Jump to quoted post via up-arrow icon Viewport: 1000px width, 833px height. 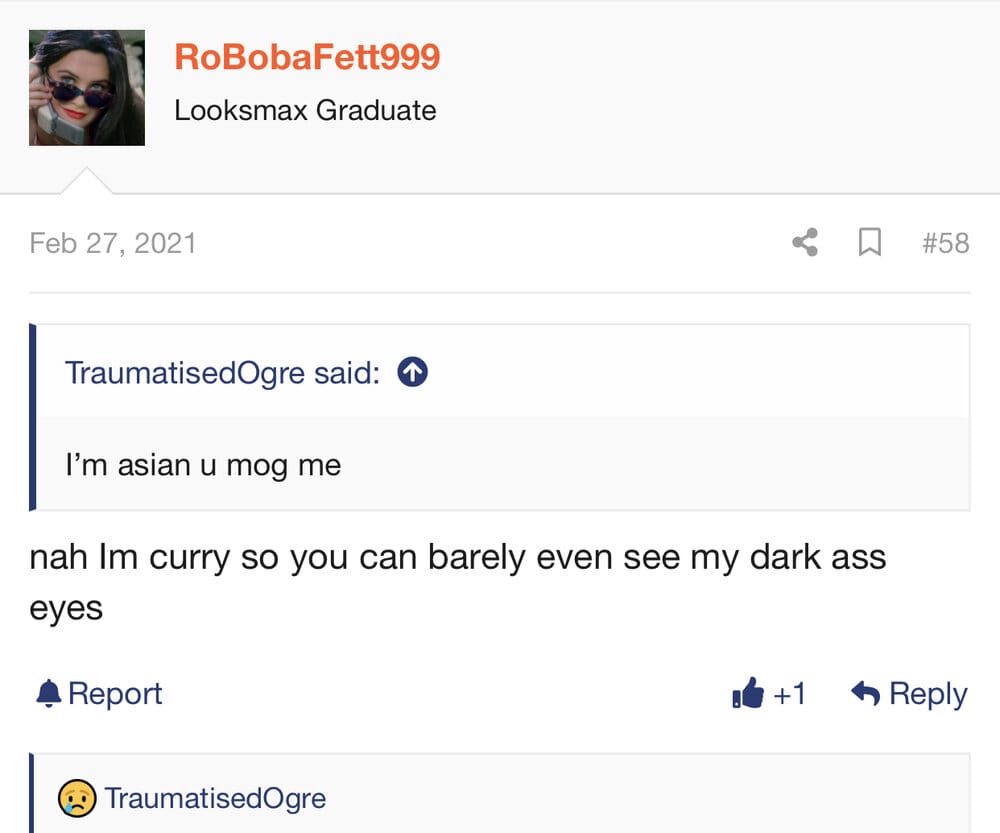413,372
